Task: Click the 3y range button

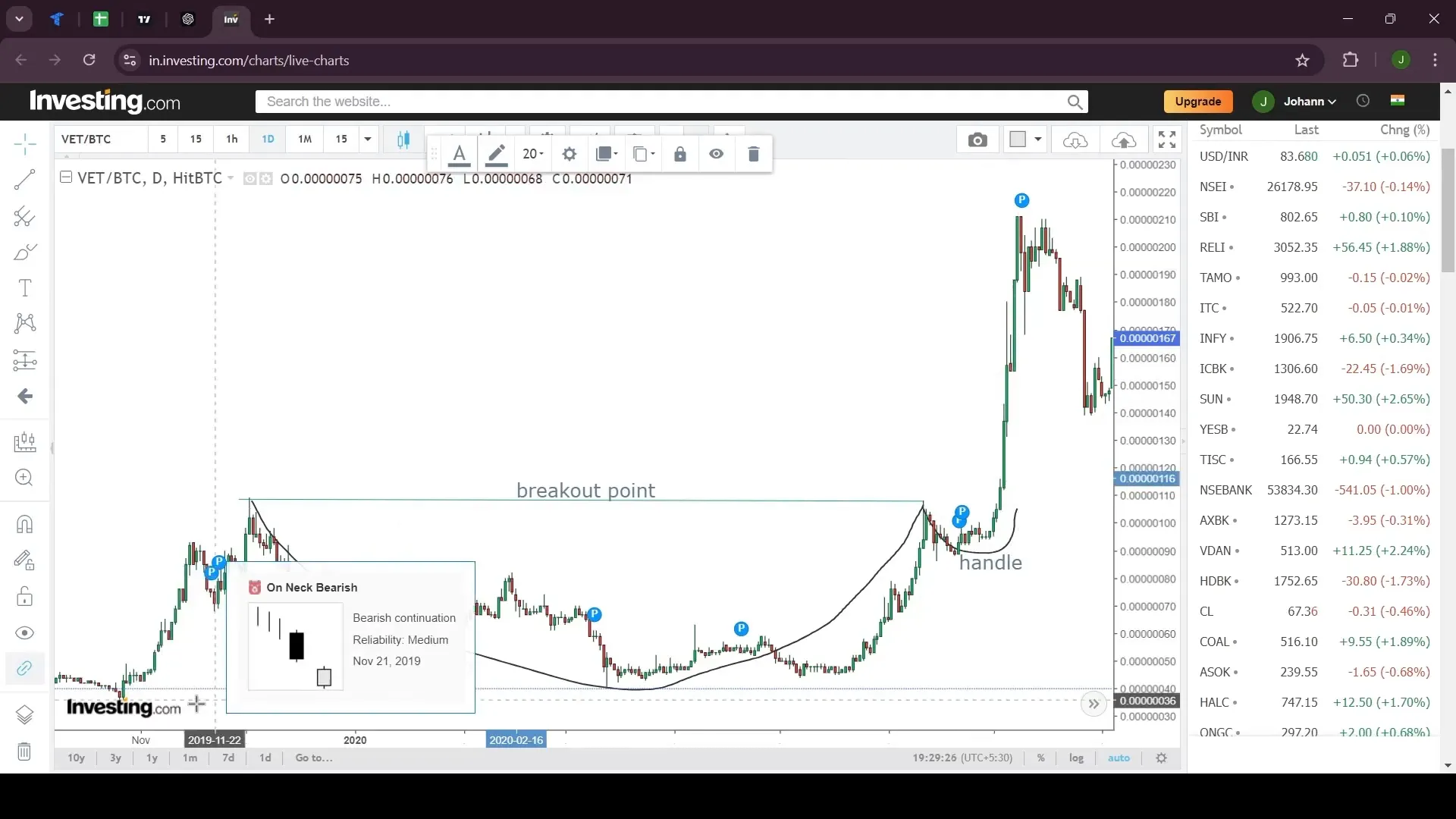Action: click(x=115, y=758)
